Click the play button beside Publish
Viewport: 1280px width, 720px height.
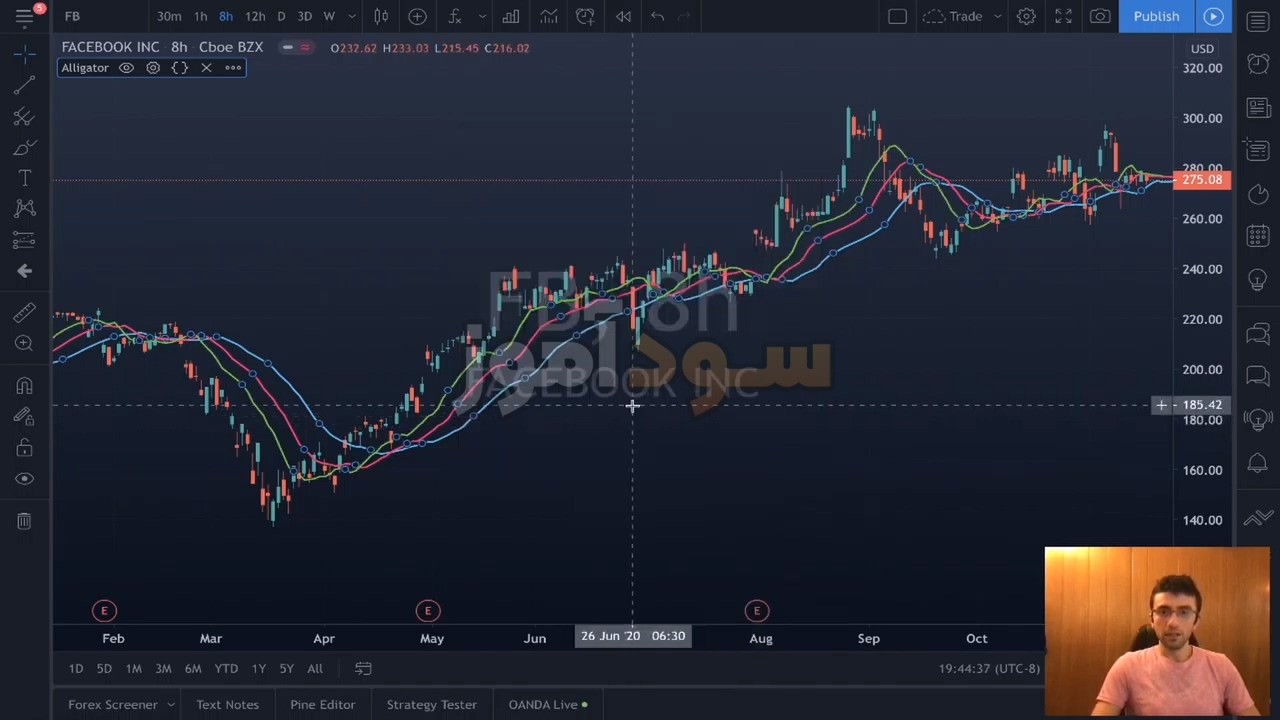[1213, 16]
